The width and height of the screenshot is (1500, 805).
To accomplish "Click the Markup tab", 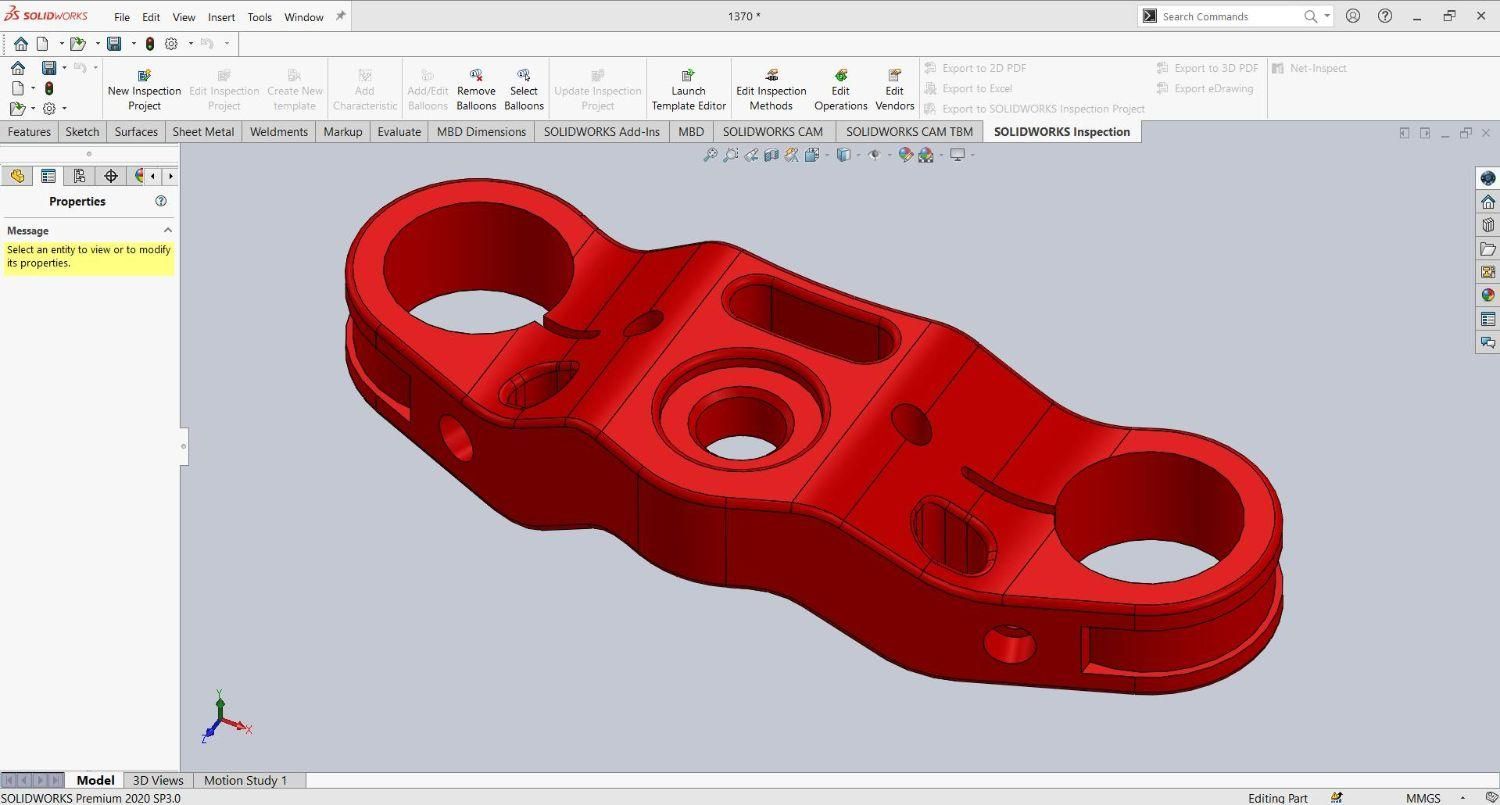I will point(343,132).
